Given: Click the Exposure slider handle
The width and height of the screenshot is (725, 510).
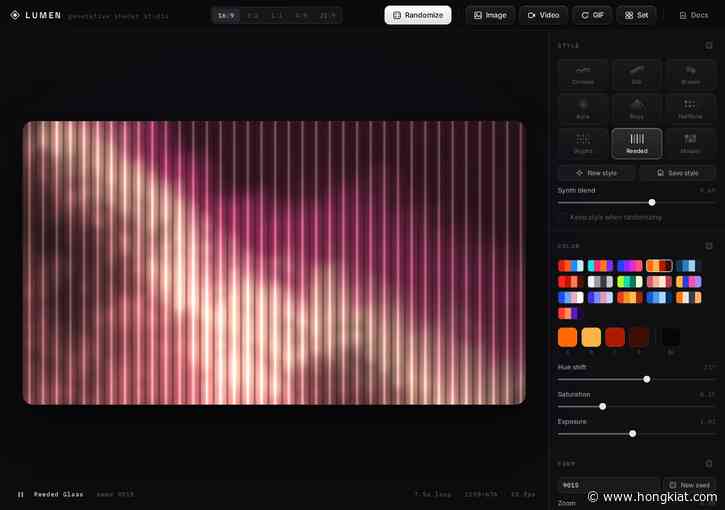Looking at the screenshot, I should [x=633, y=434].
